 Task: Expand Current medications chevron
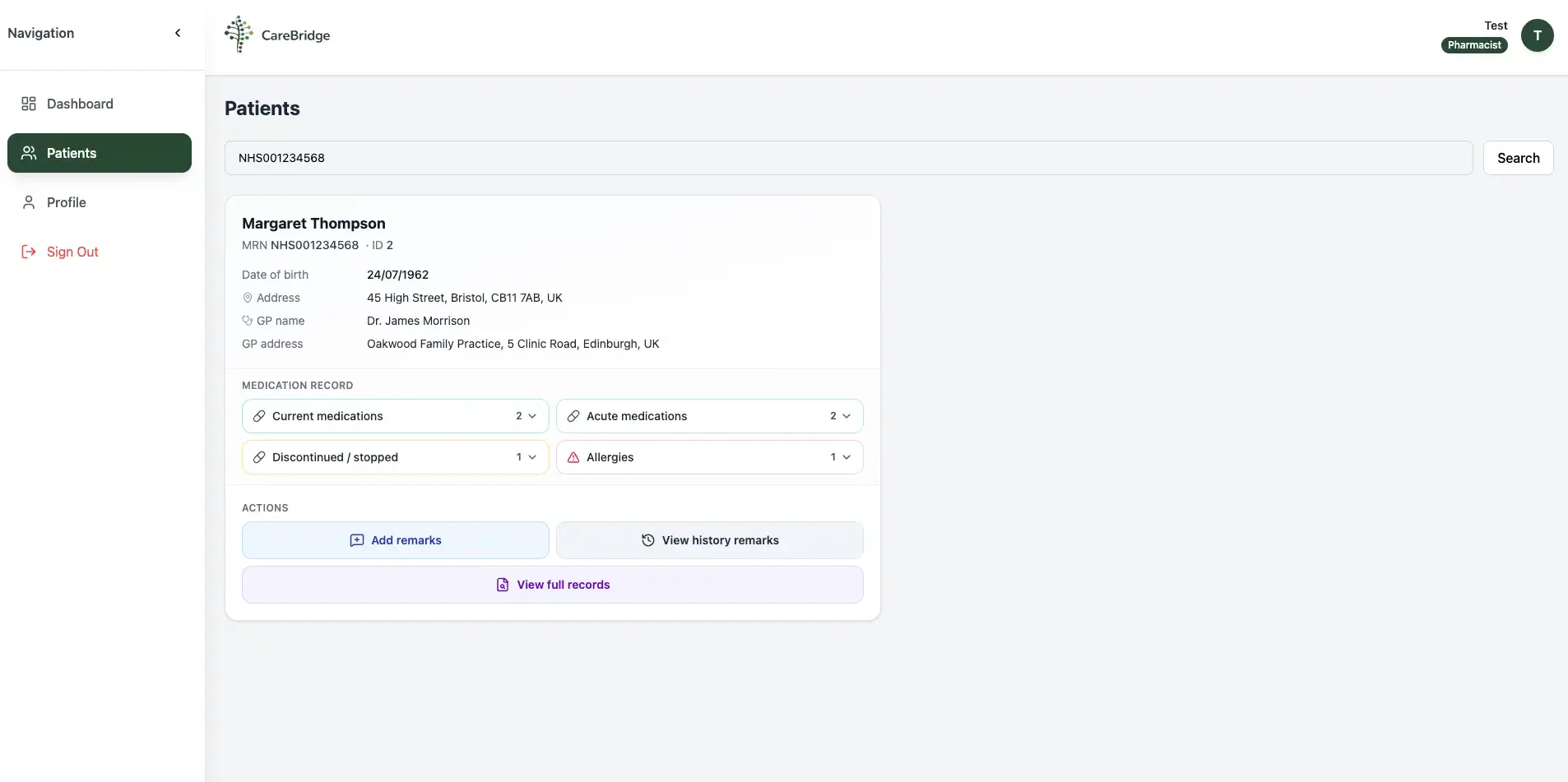[x=532, y=416]
